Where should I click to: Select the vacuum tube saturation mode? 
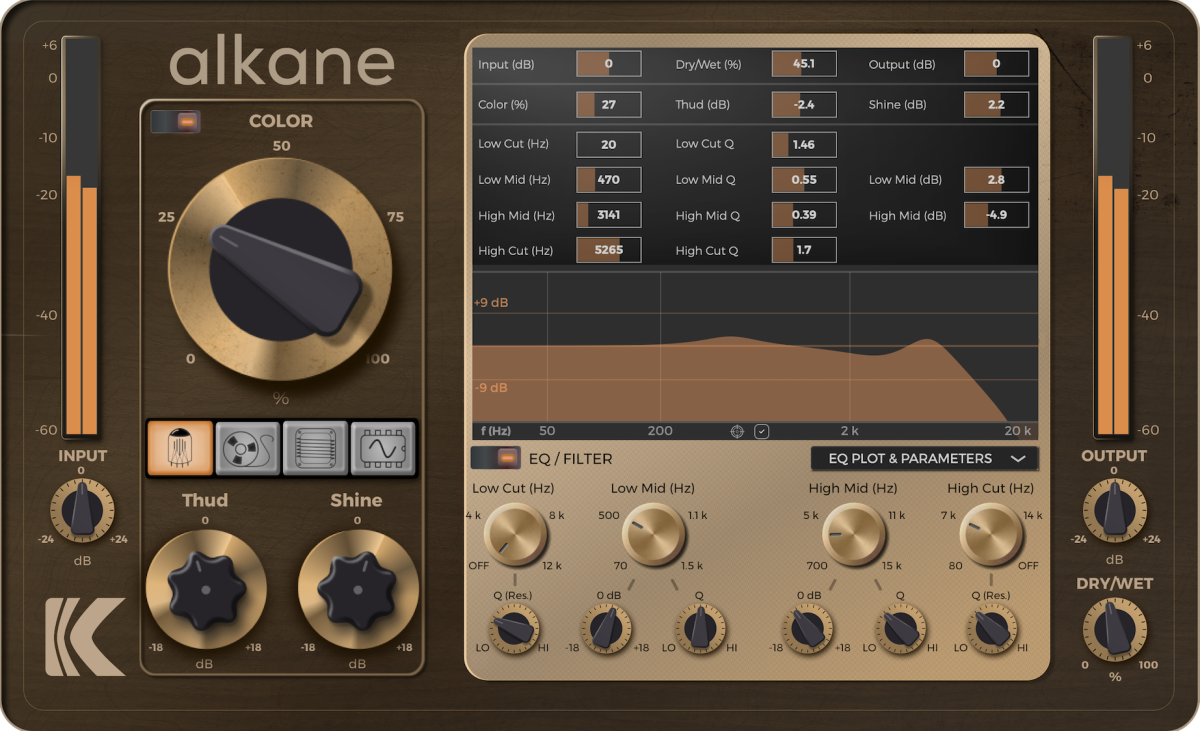pos(181,447)
